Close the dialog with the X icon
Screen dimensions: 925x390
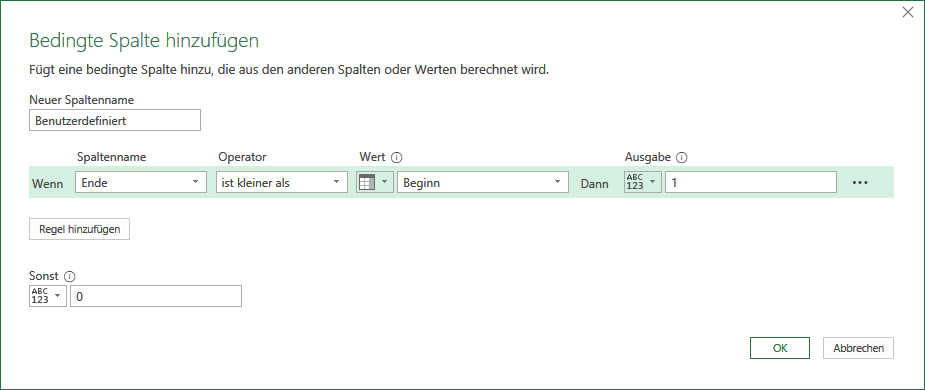[x=908, y=12]
